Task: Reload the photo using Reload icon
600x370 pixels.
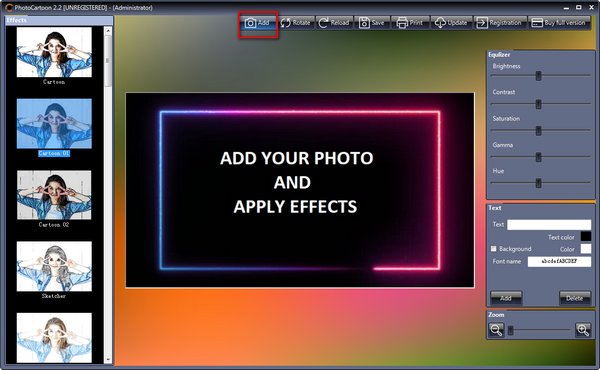Action: pyautogui.click(x=323, y=23)
